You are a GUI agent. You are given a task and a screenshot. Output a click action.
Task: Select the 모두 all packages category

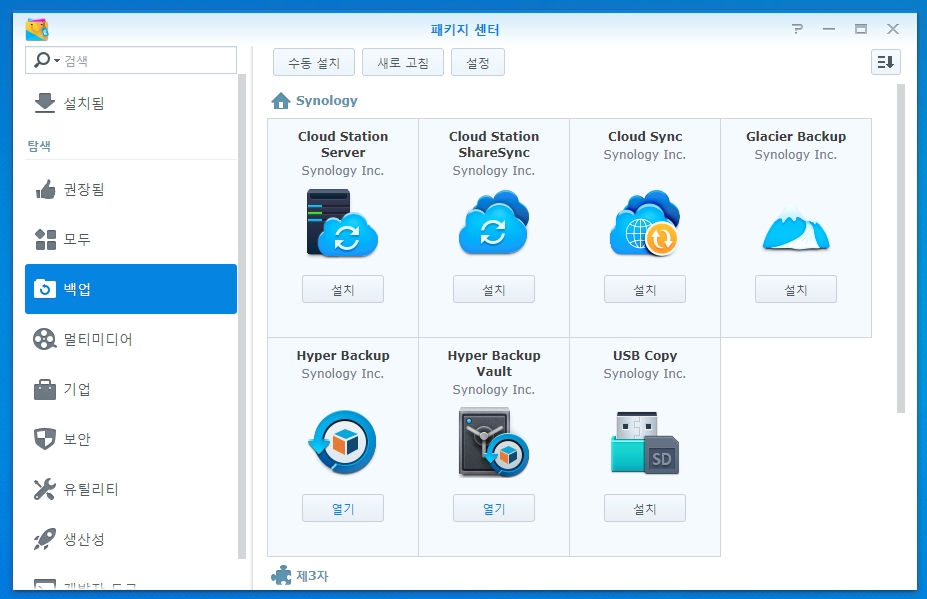coord(131,239)
